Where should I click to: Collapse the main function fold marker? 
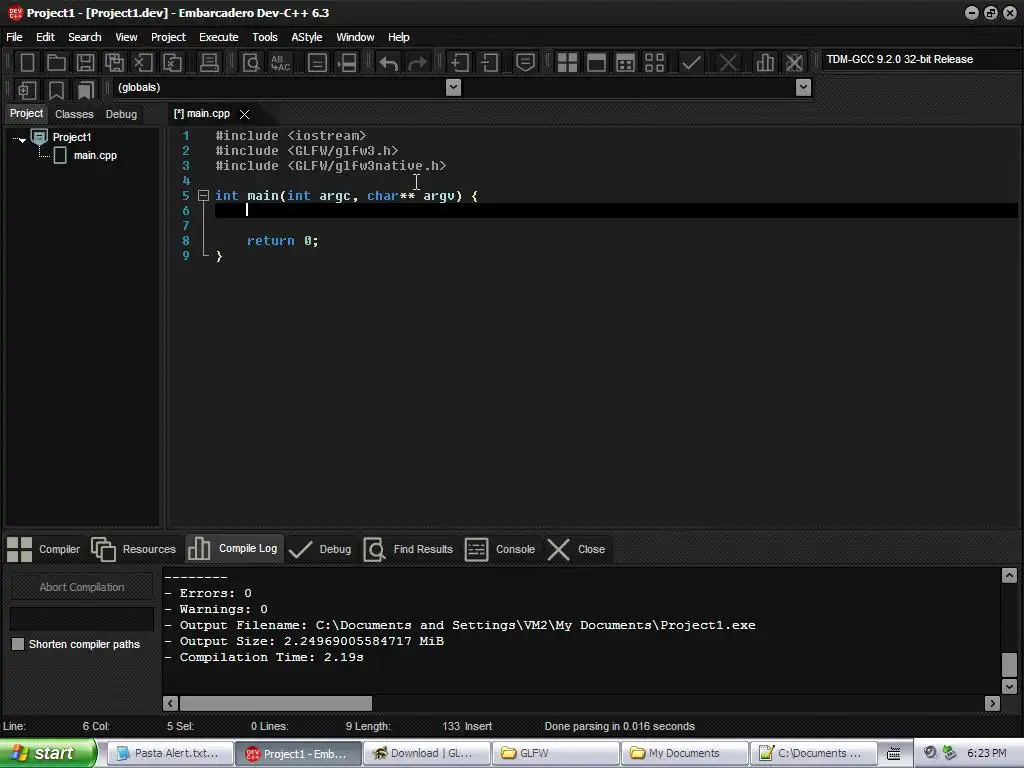coord(203,195)
